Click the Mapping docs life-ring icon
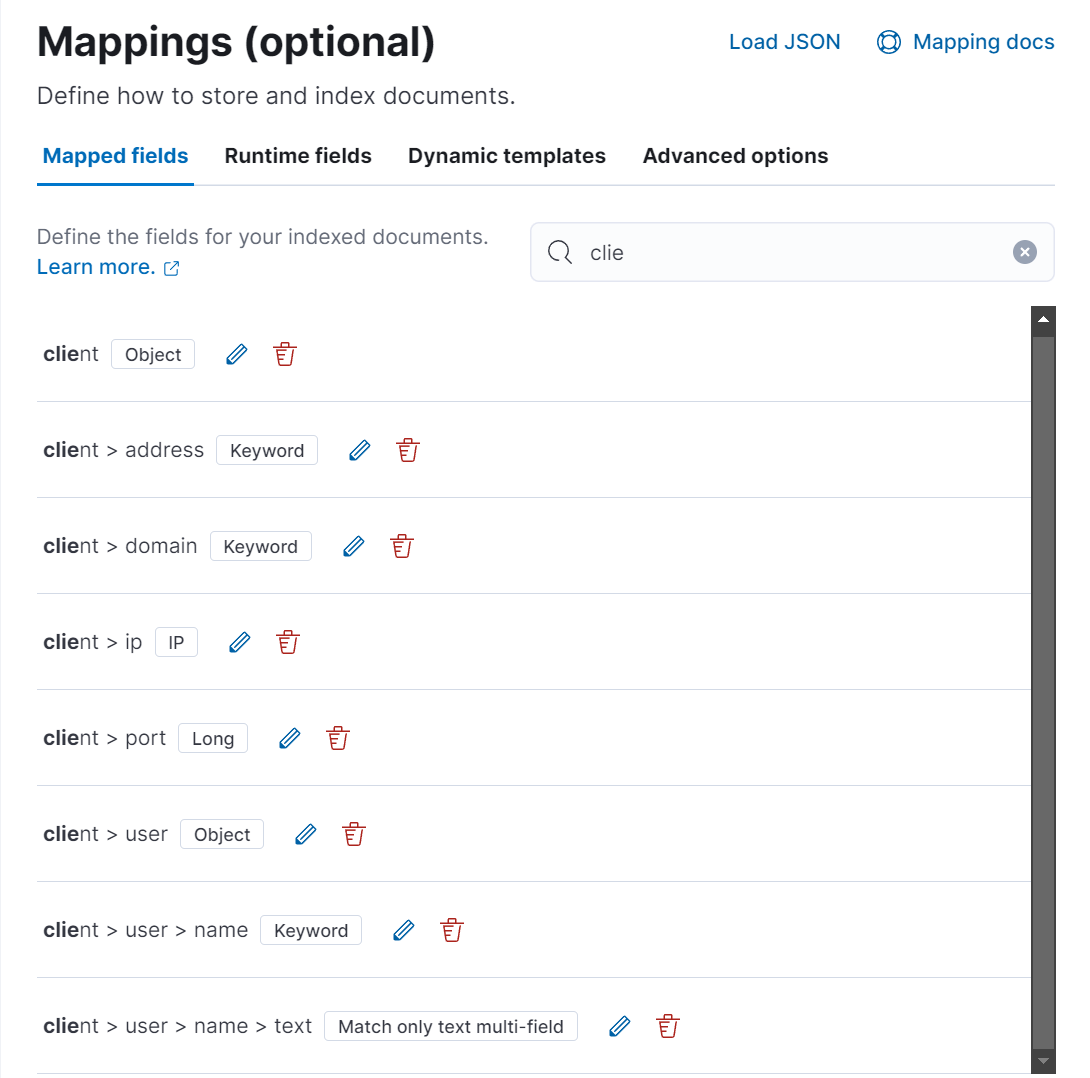Viewport: 1090px width, 1078px height. 888,42
